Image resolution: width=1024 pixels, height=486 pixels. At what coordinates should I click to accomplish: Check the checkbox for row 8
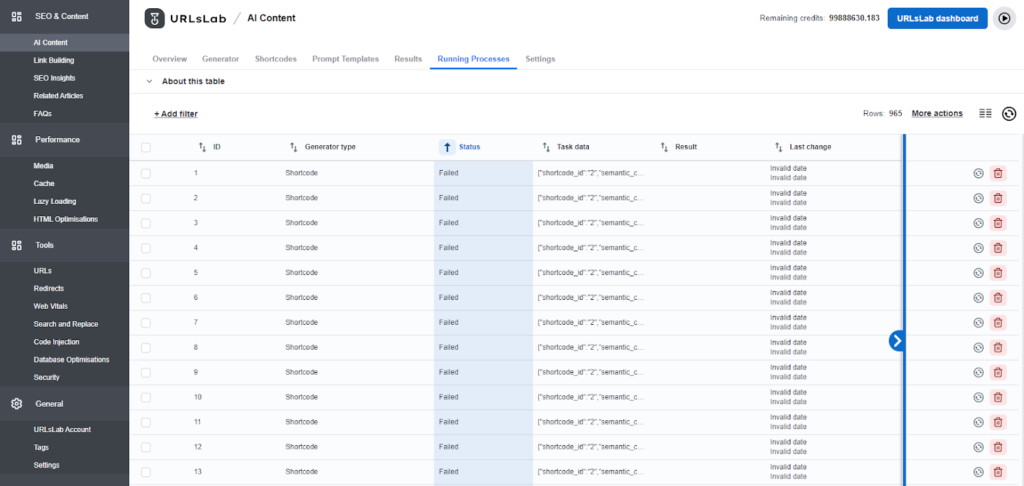pos(146,348)
